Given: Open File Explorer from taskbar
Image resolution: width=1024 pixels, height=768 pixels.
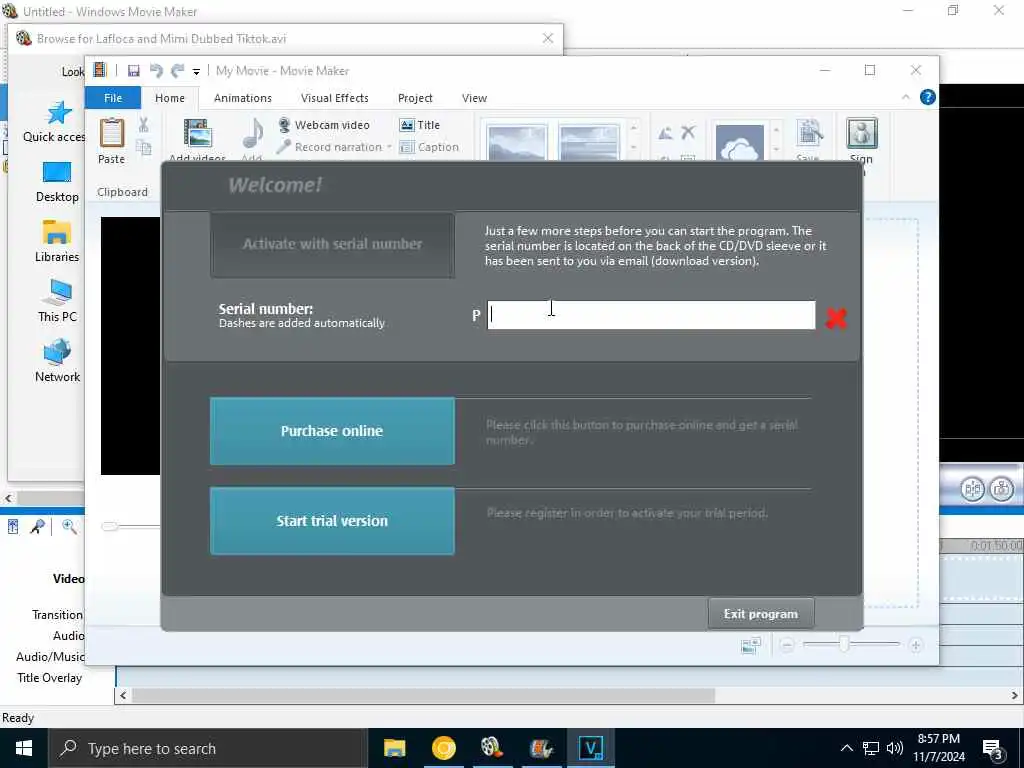Looking at the screenshot, I should coord(394,748).
